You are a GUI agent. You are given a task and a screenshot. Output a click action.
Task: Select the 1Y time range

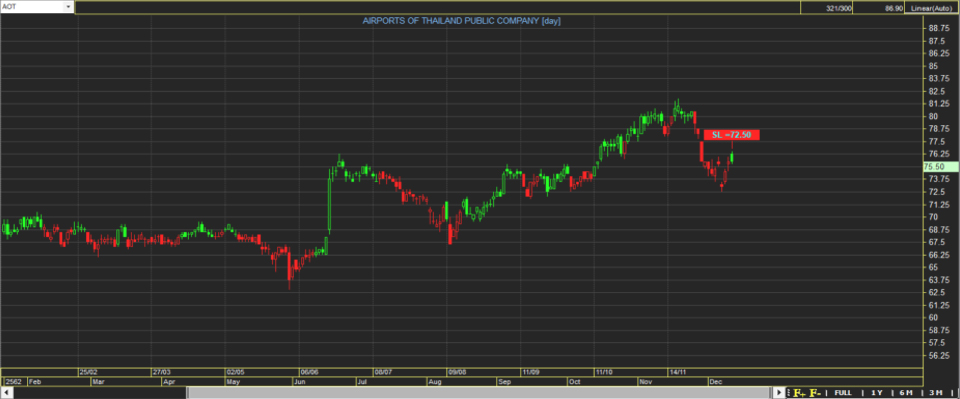[877, 392]
